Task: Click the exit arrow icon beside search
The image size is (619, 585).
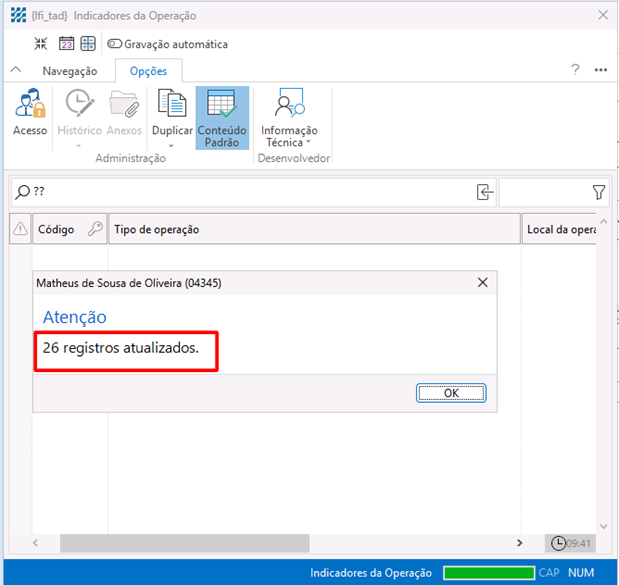Action: (485, 192)
